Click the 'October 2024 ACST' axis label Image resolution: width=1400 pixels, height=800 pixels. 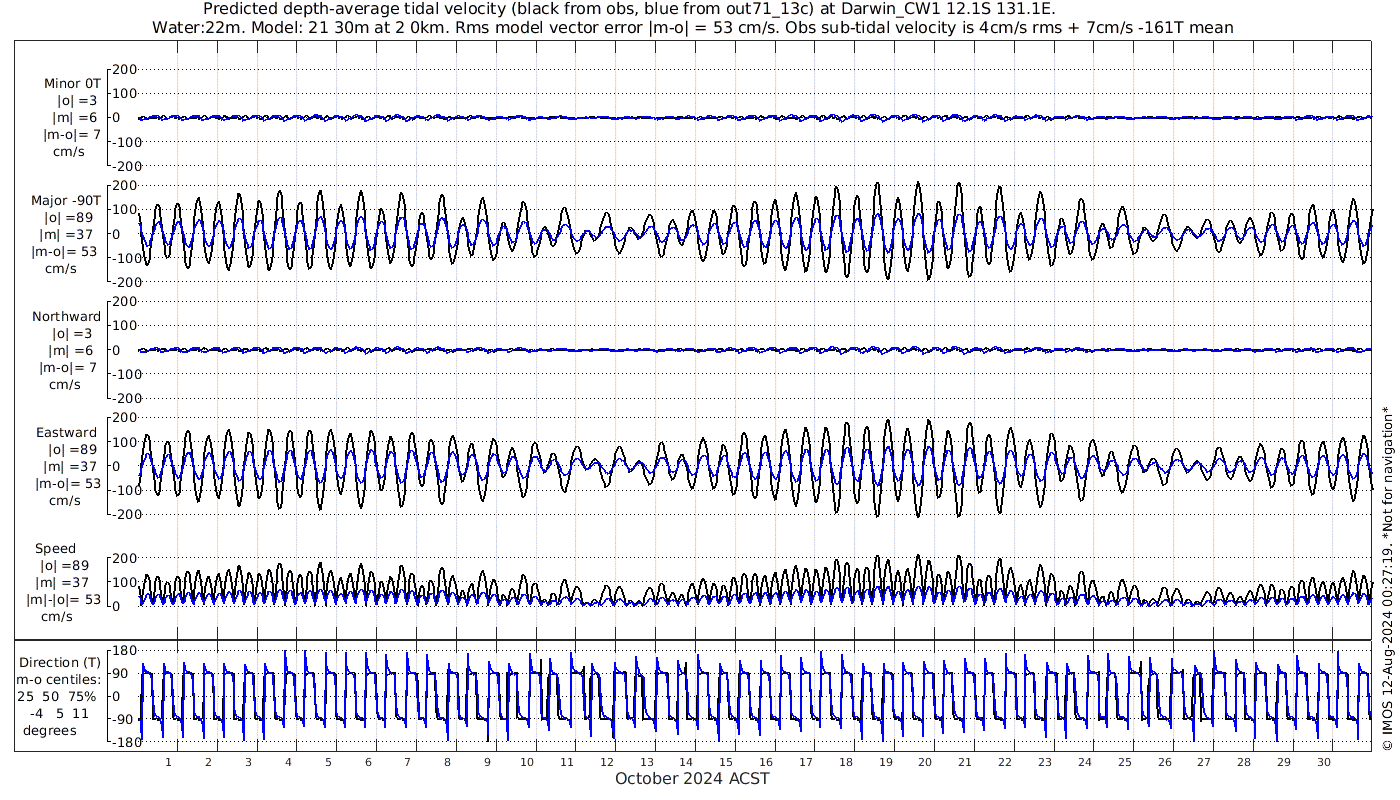point(692,778)
